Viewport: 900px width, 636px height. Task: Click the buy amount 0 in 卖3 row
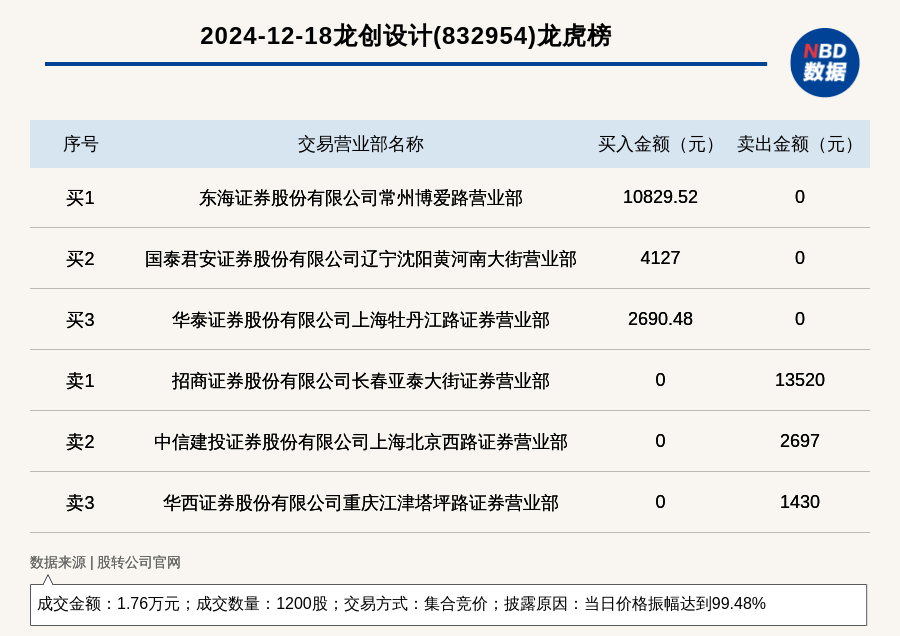(660, 501)
